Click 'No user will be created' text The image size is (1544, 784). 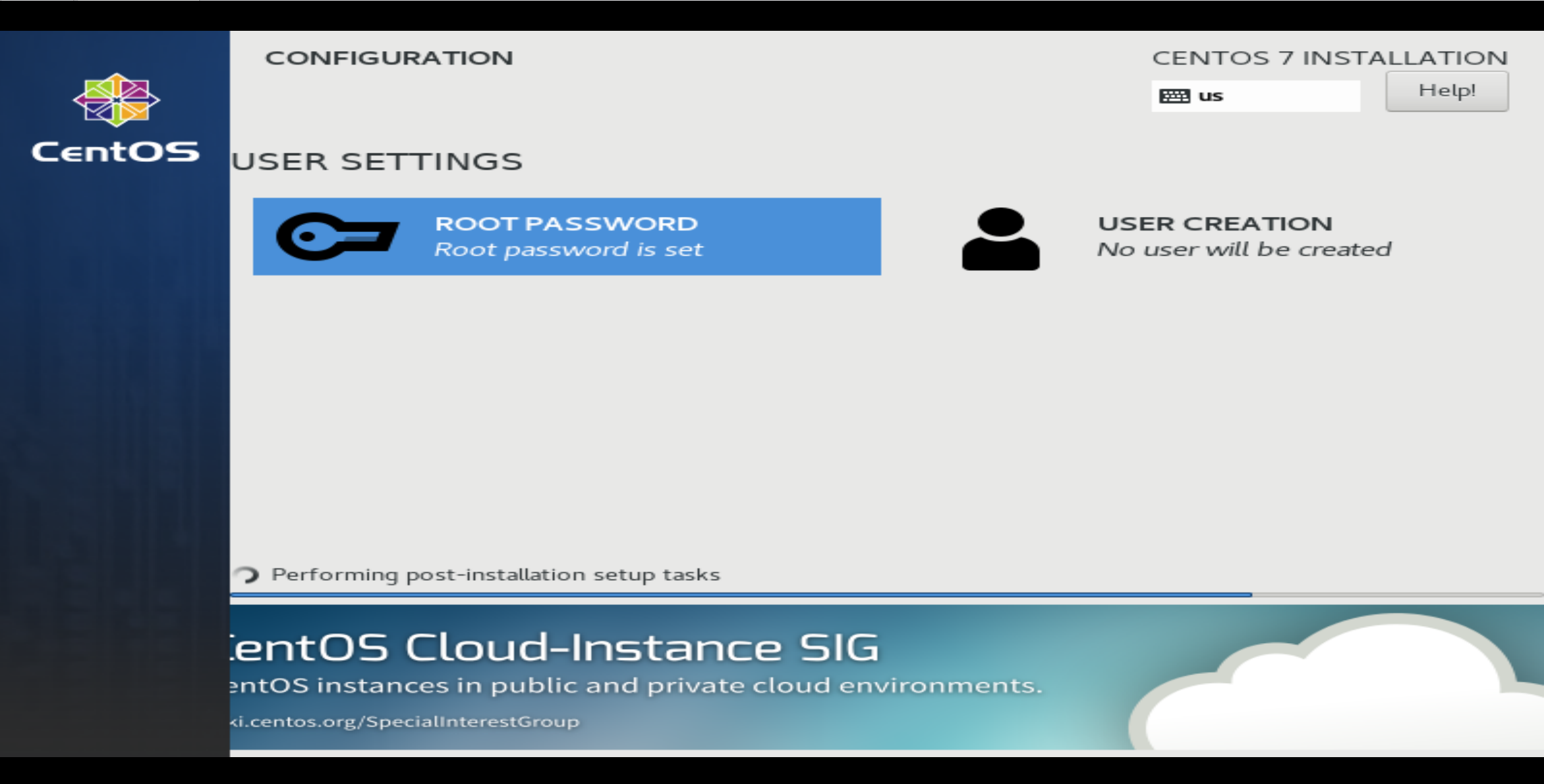[1244, 250]
